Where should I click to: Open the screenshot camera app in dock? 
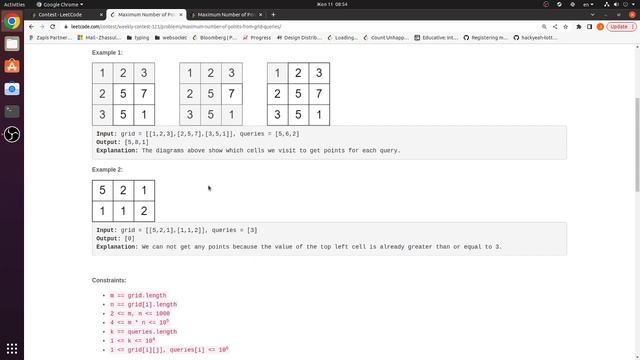coord(12,89)
